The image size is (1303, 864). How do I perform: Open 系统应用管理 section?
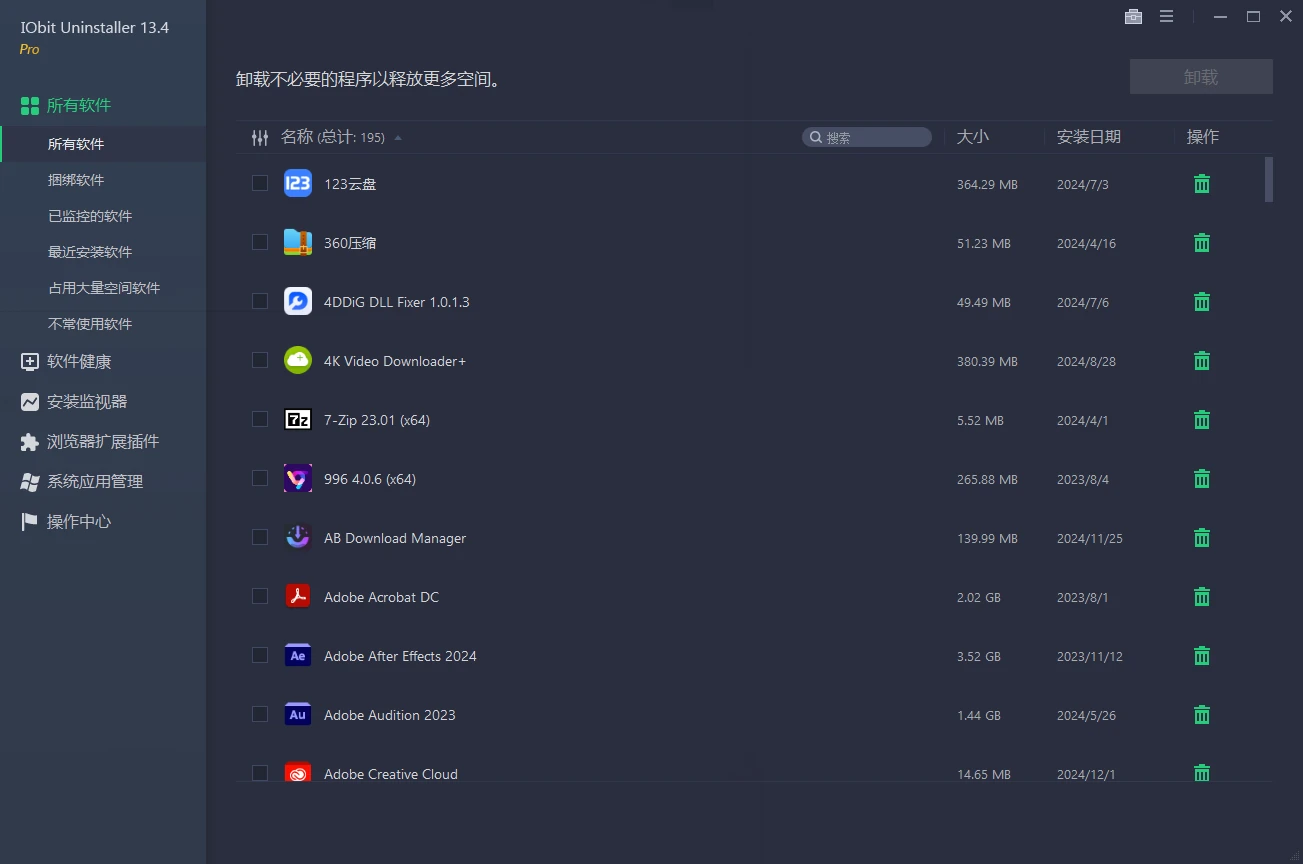pos(82,482)
